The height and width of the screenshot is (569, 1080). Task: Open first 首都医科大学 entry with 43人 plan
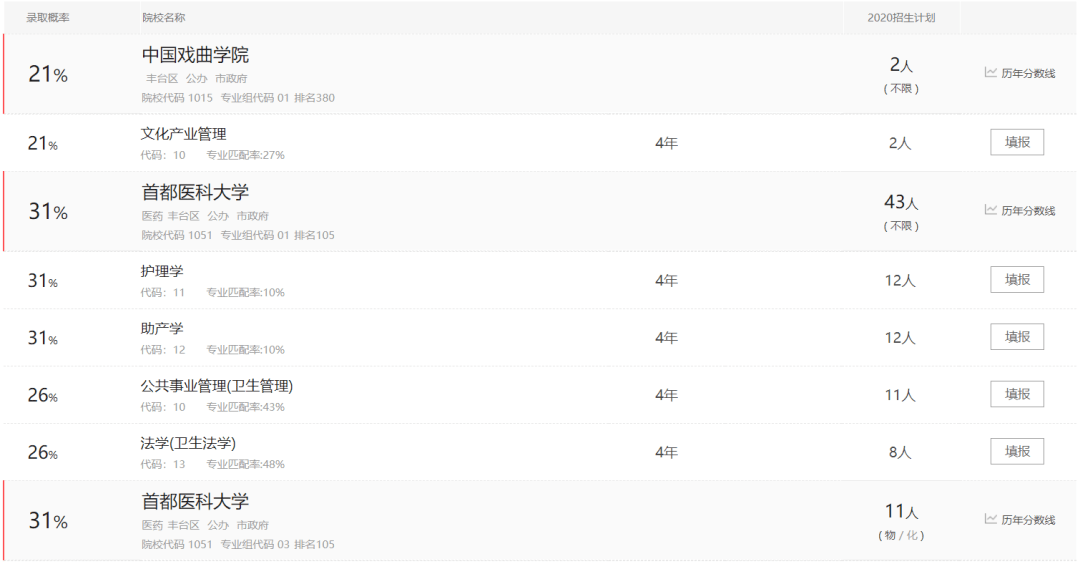point(195,192)
